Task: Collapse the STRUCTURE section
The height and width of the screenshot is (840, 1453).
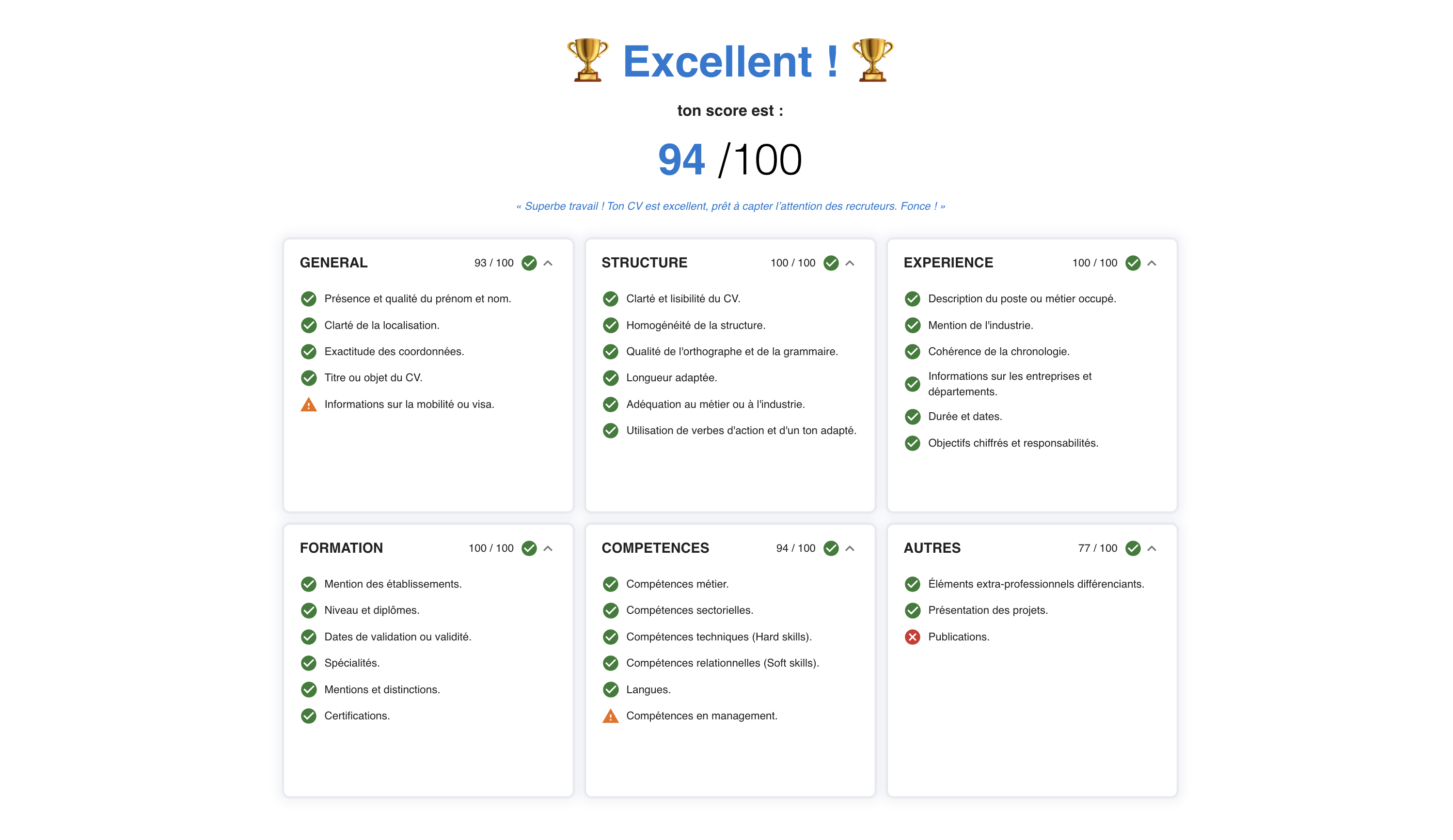Action: [850, 263]
